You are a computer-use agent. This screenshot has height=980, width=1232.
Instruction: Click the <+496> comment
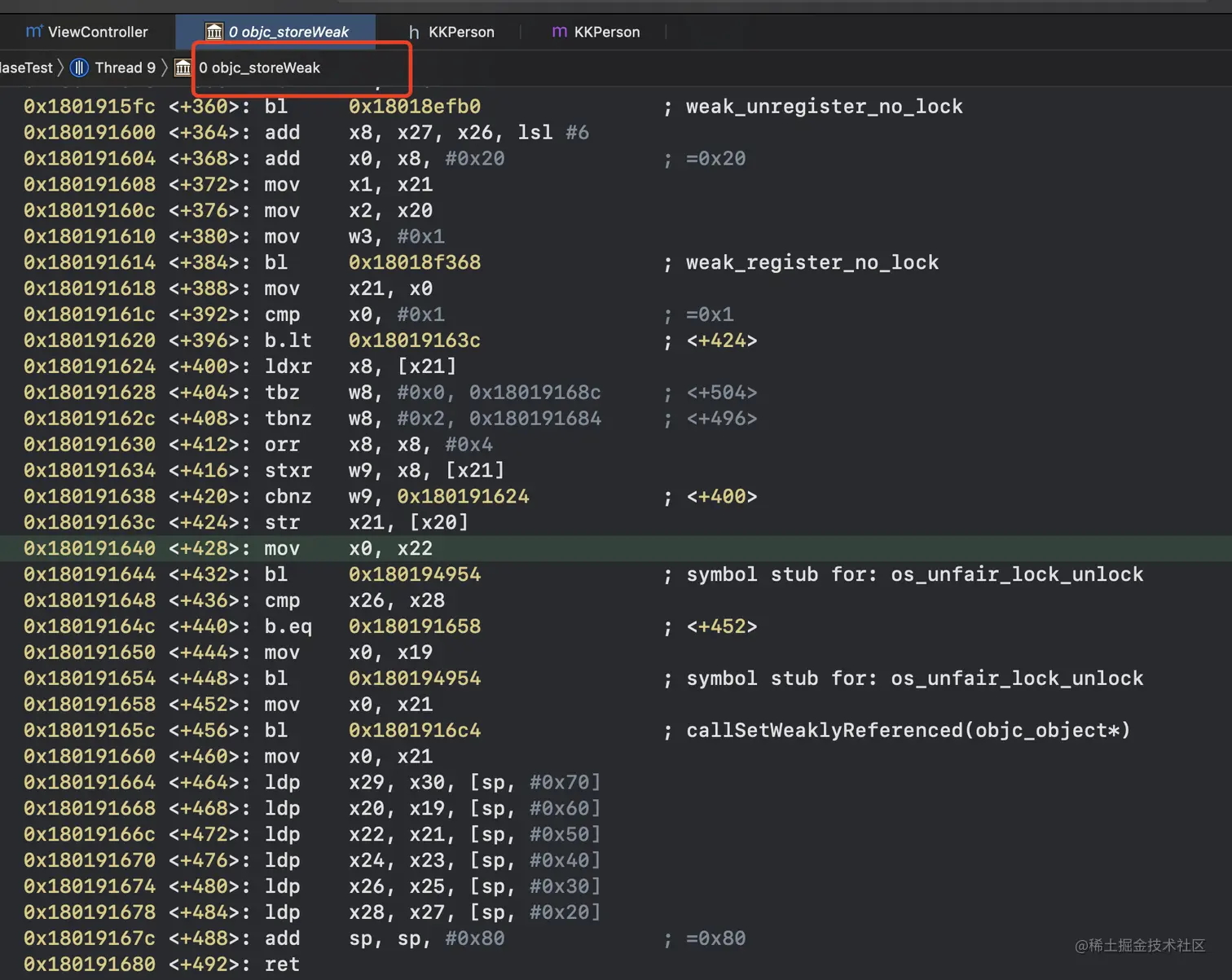pyautogui.click(x=722, y=419)
